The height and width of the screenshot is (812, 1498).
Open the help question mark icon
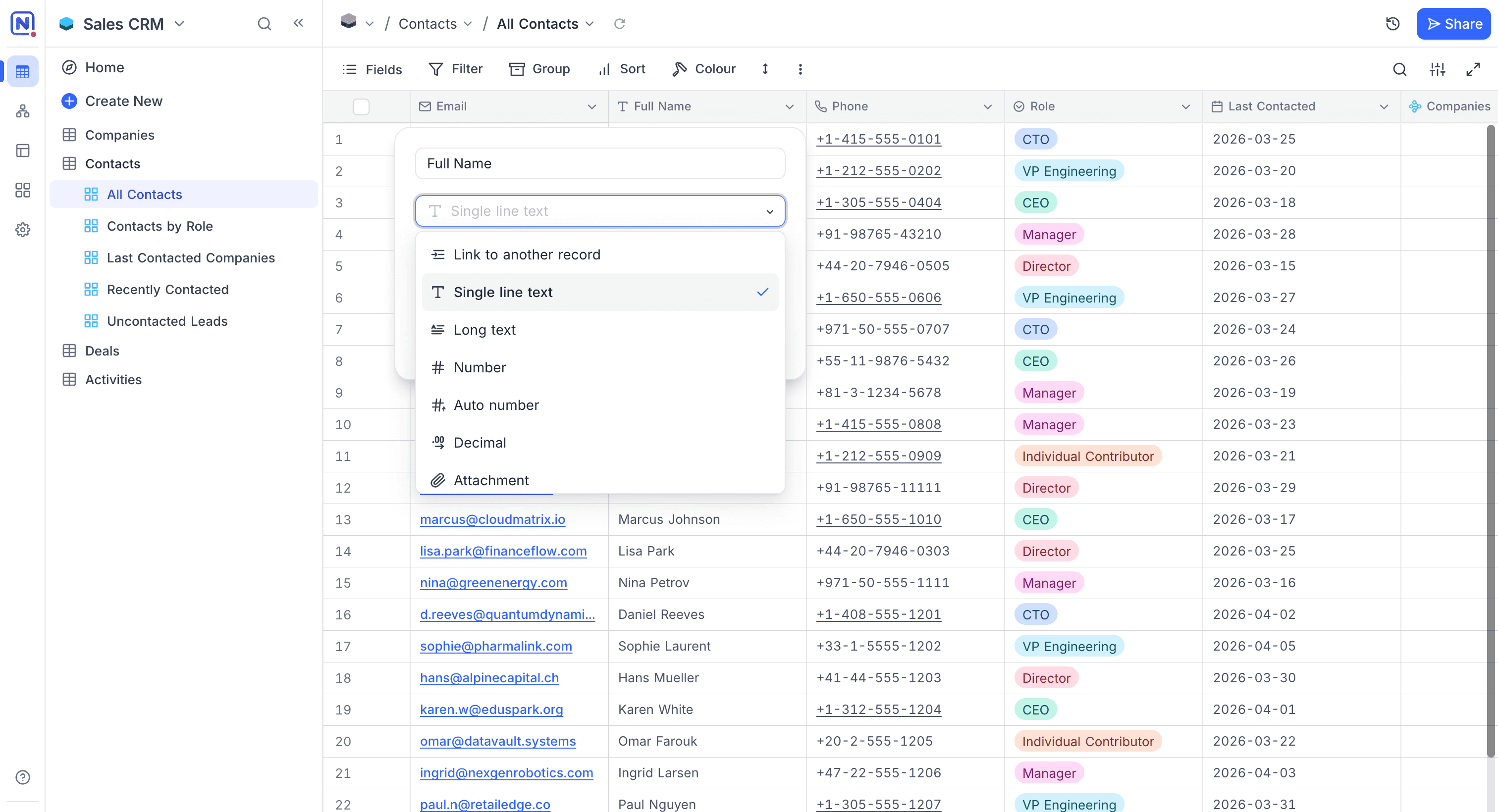pyautogui.click(x=23, y=777)
